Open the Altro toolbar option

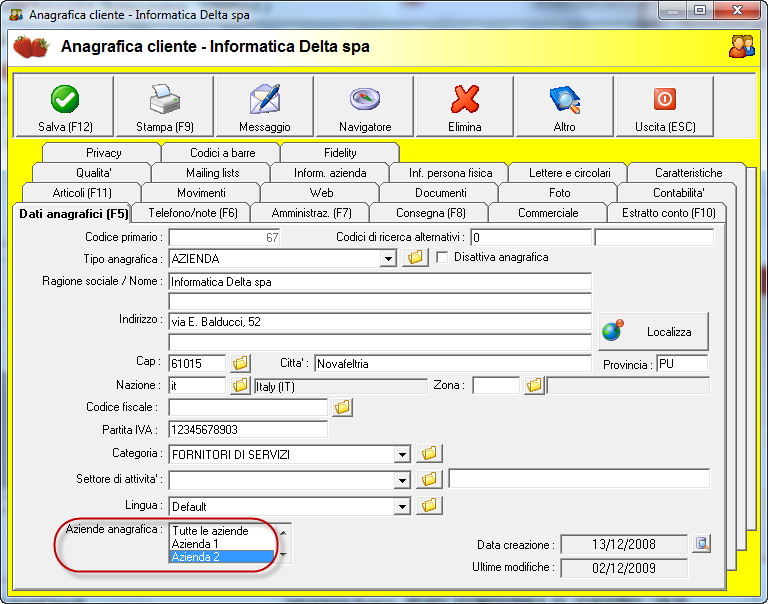coord(565,106)
